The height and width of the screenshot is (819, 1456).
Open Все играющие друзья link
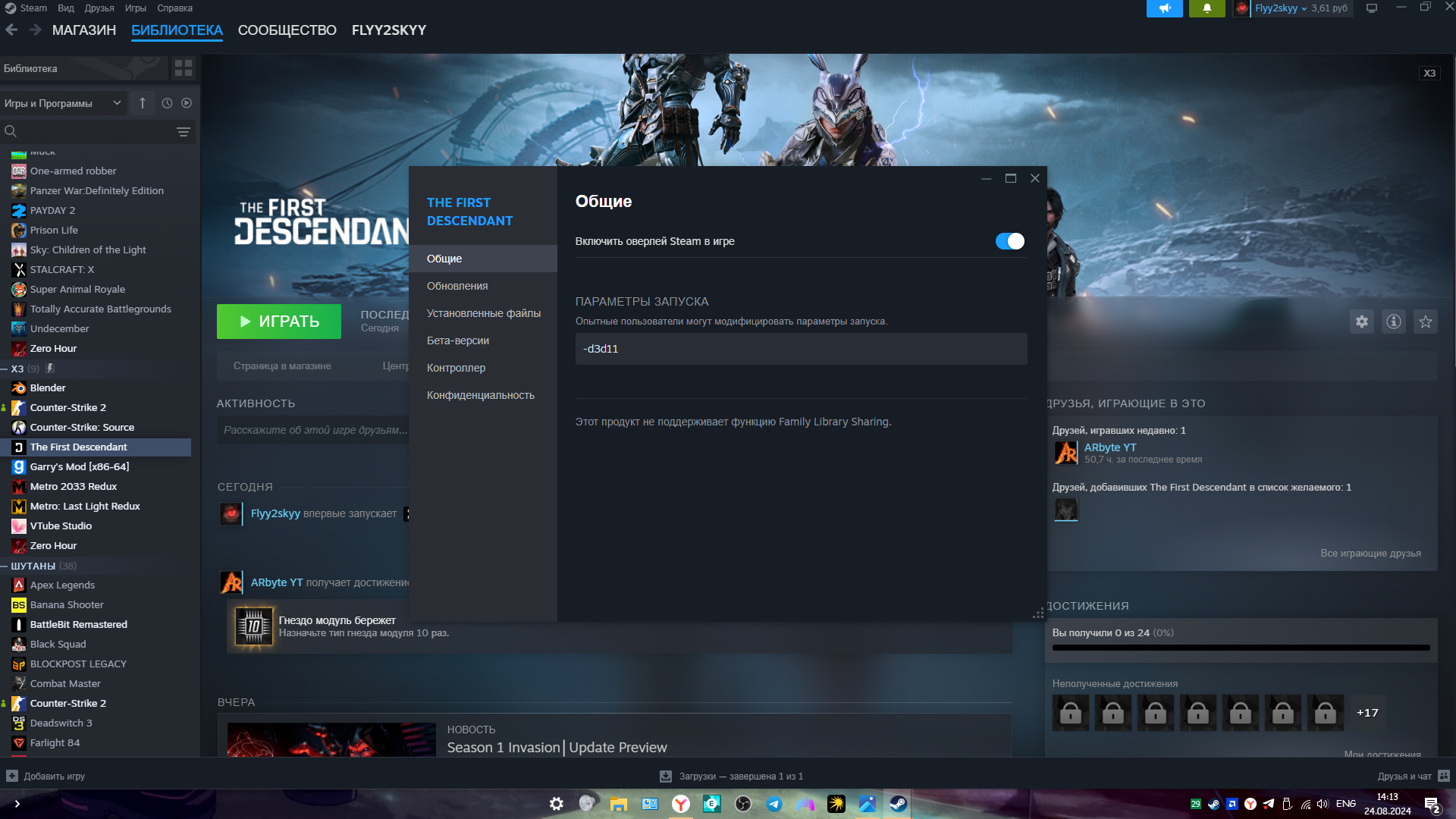(x=1370, y=553)
